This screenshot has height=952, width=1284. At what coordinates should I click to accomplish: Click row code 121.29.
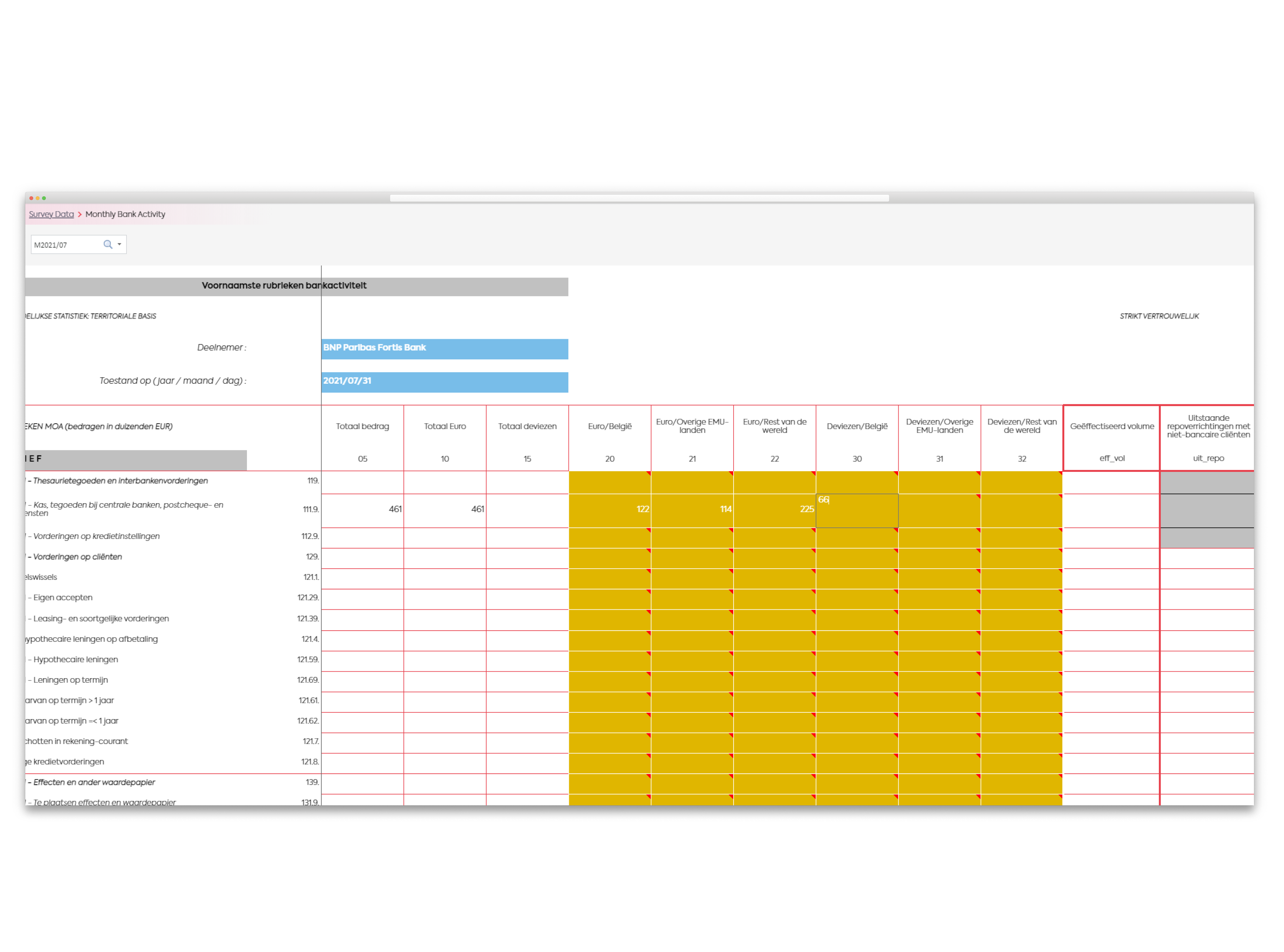click(x=308, y=598)
